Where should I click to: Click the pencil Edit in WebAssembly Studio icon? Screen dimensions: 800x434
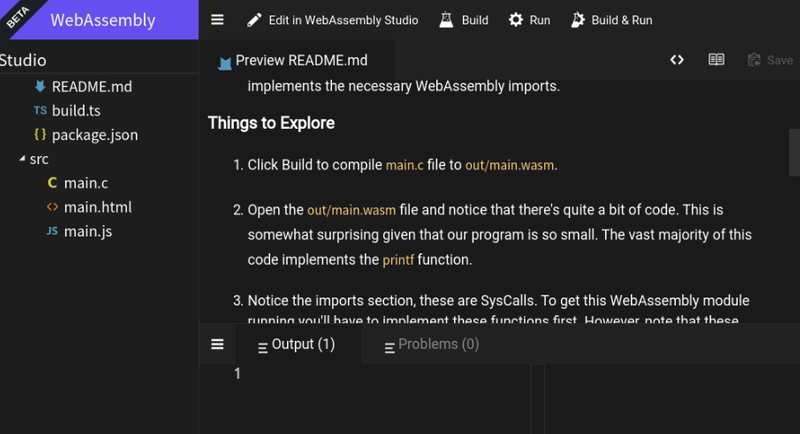[254, 20]
